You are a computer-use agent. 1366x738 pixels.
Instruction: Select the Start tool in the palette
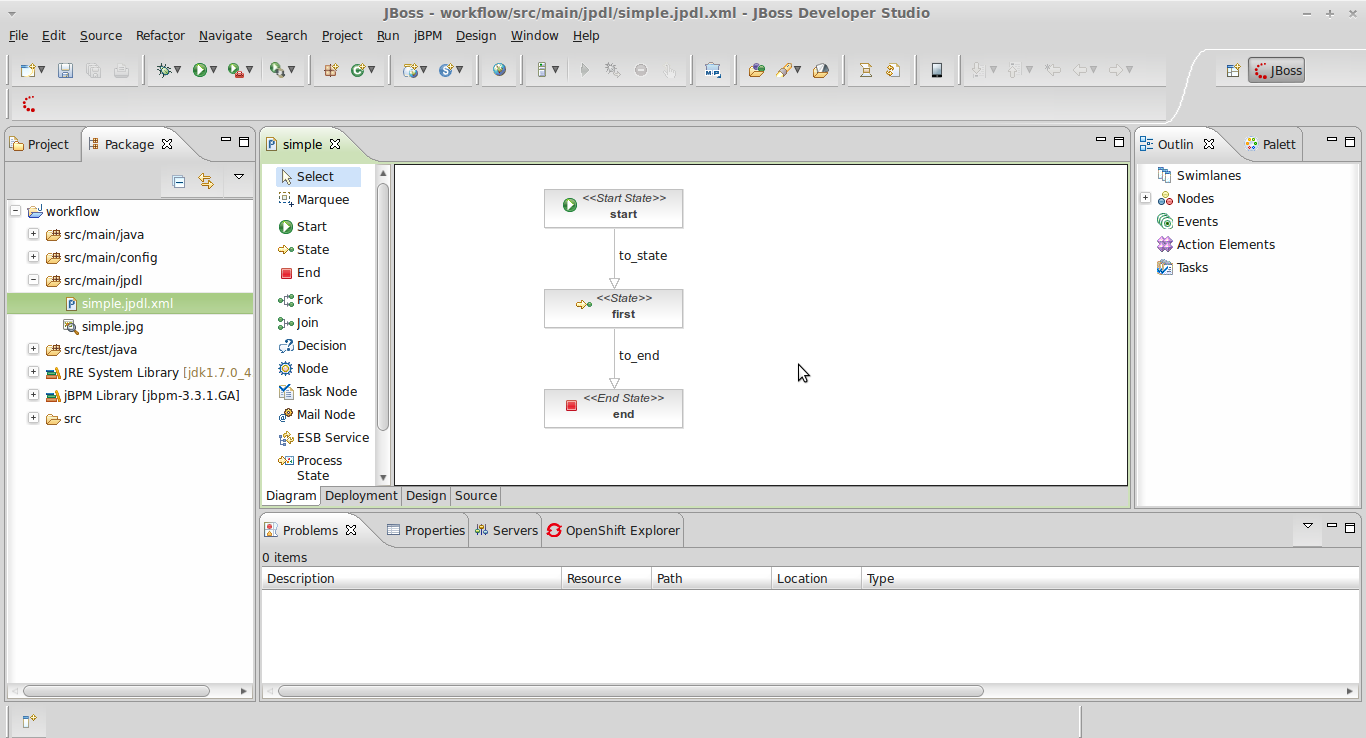pos(309,226)
